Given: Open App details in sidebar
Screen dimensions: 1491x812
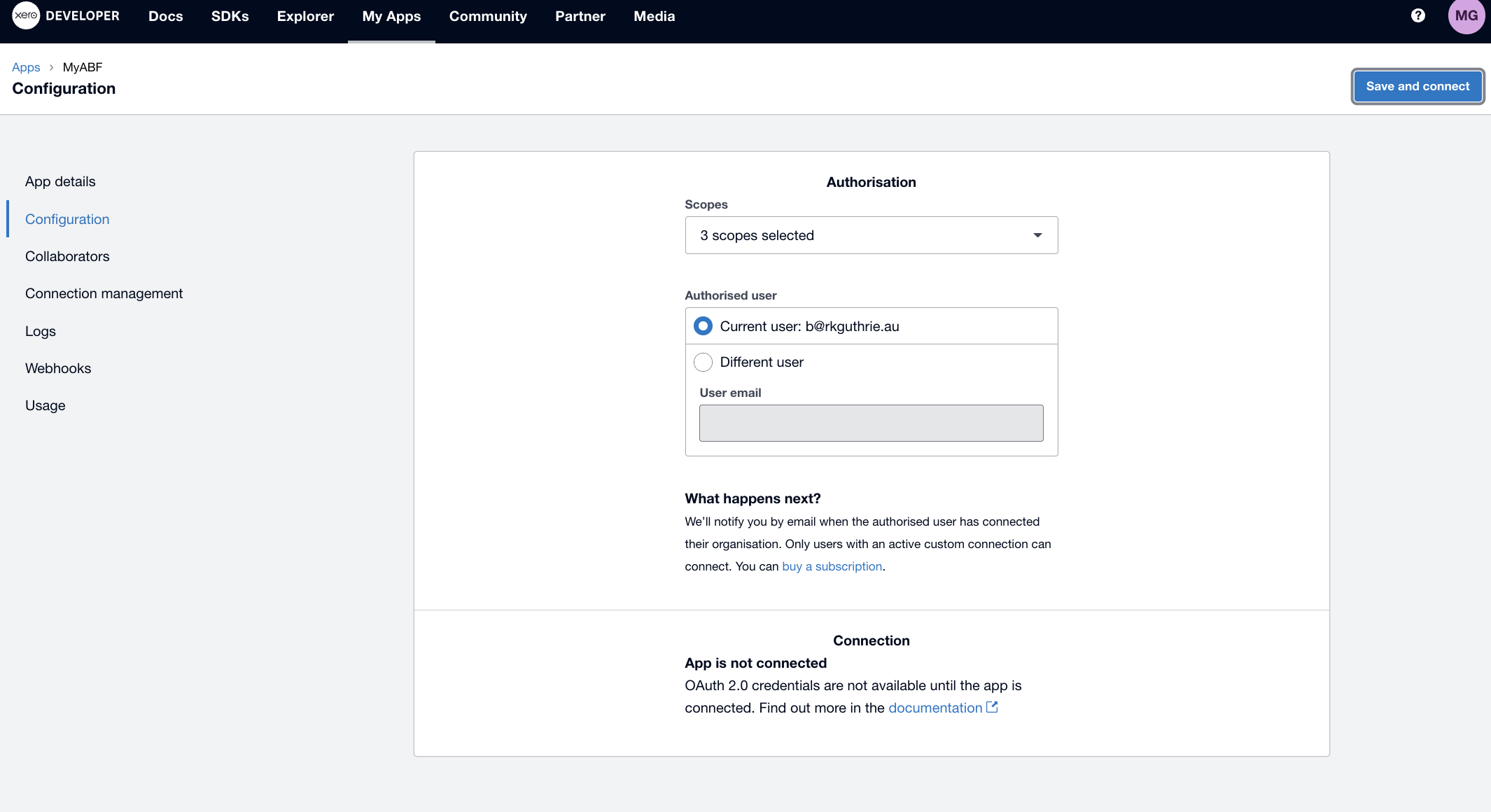Looking at the screenshot, I should pos(60,181).
